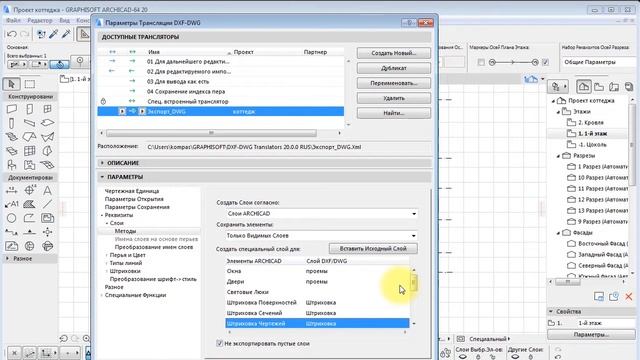
Task: Toggle the right axis marker checkbox
Action: pos(545,62)
